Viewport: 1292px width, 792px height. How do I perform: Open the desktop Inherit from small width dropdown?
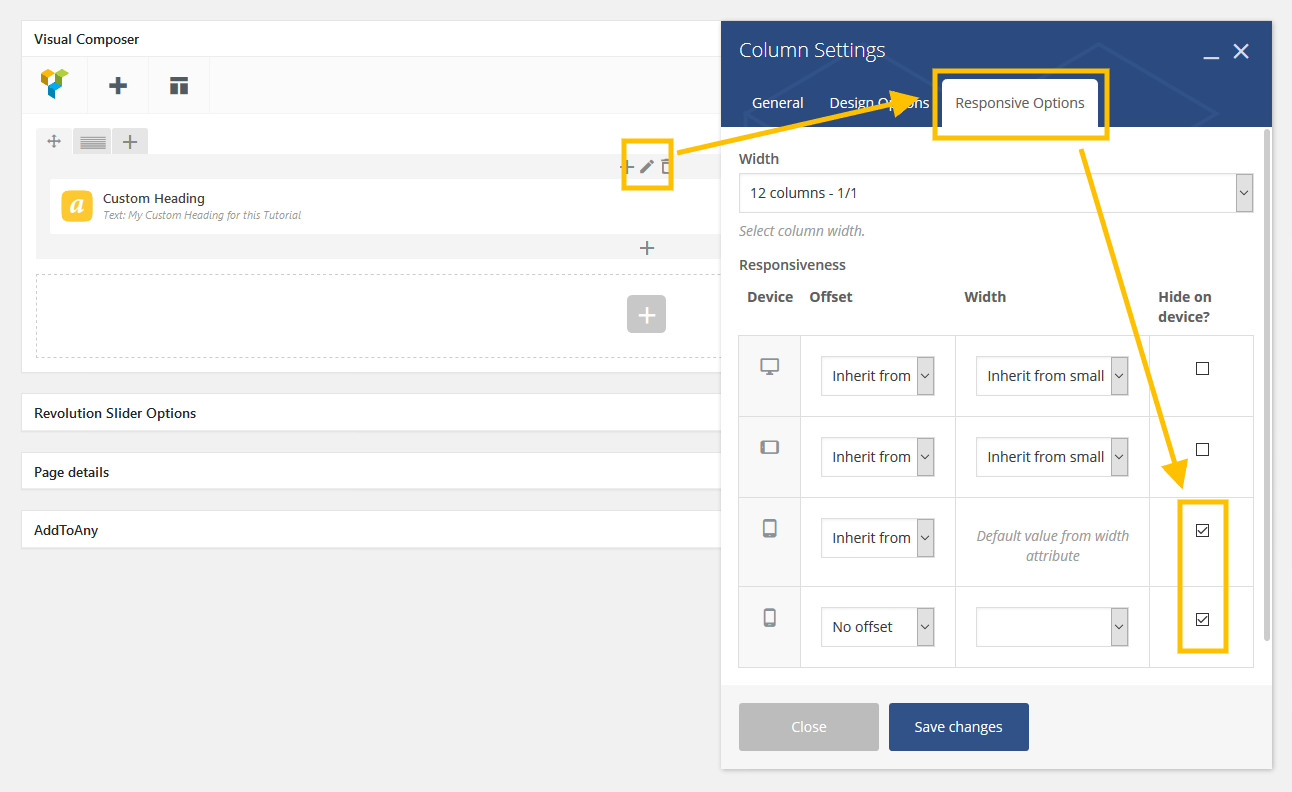click(1051, 376)
